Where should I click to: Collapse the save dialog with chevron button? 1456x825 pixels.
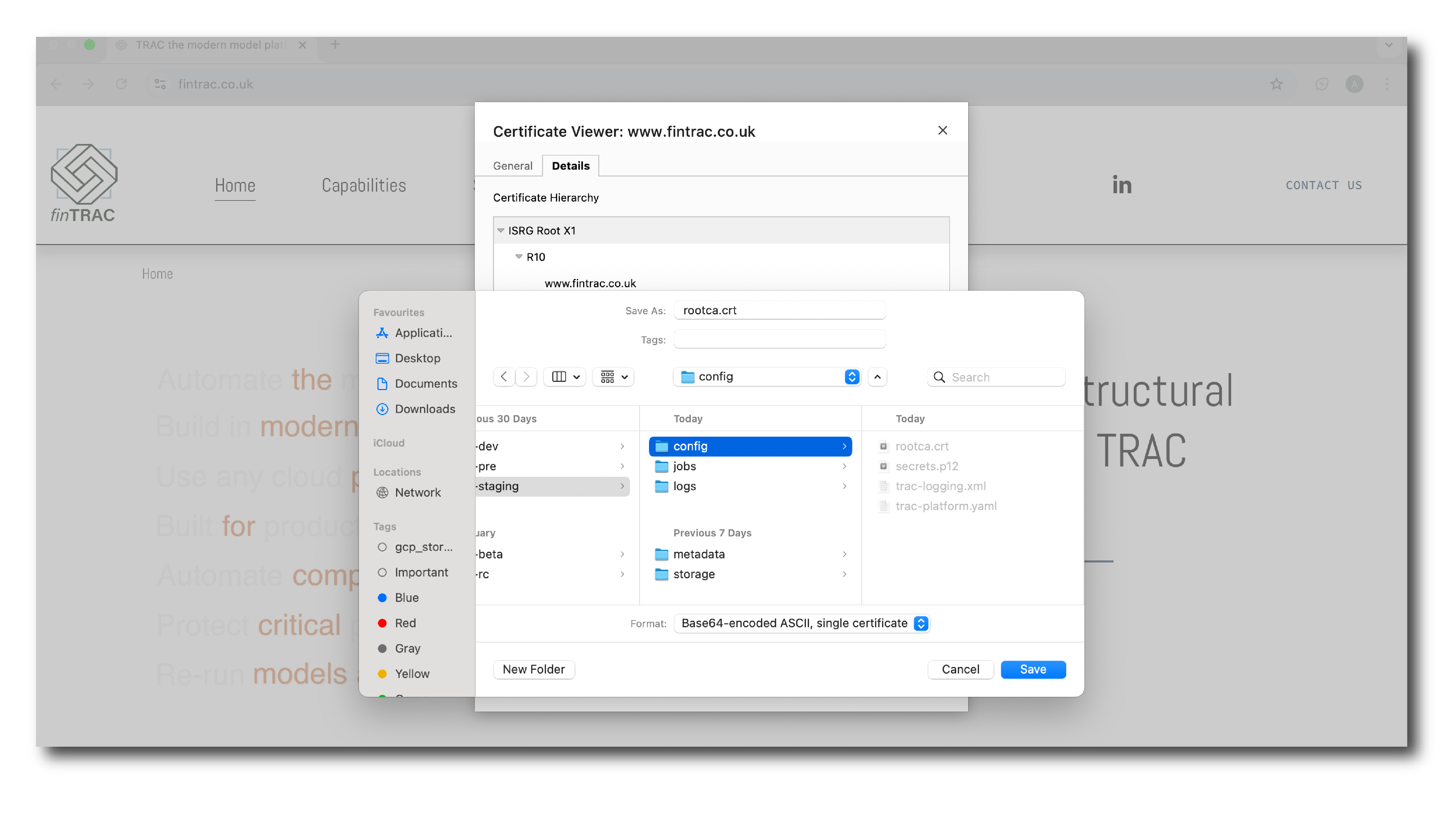[877, 377]
